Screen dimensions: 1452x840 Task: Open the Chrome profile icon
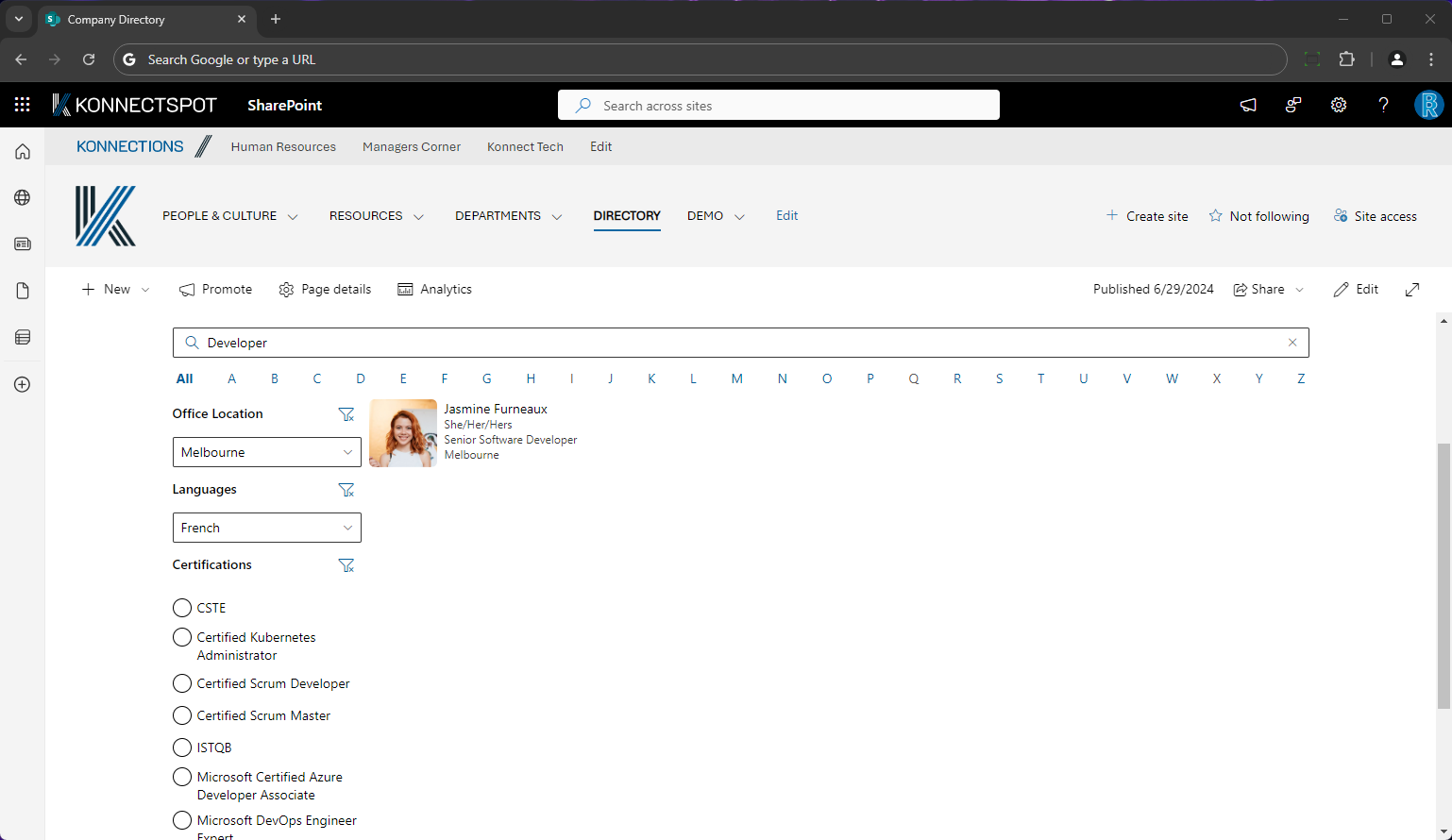click(x=1397, y=59)
